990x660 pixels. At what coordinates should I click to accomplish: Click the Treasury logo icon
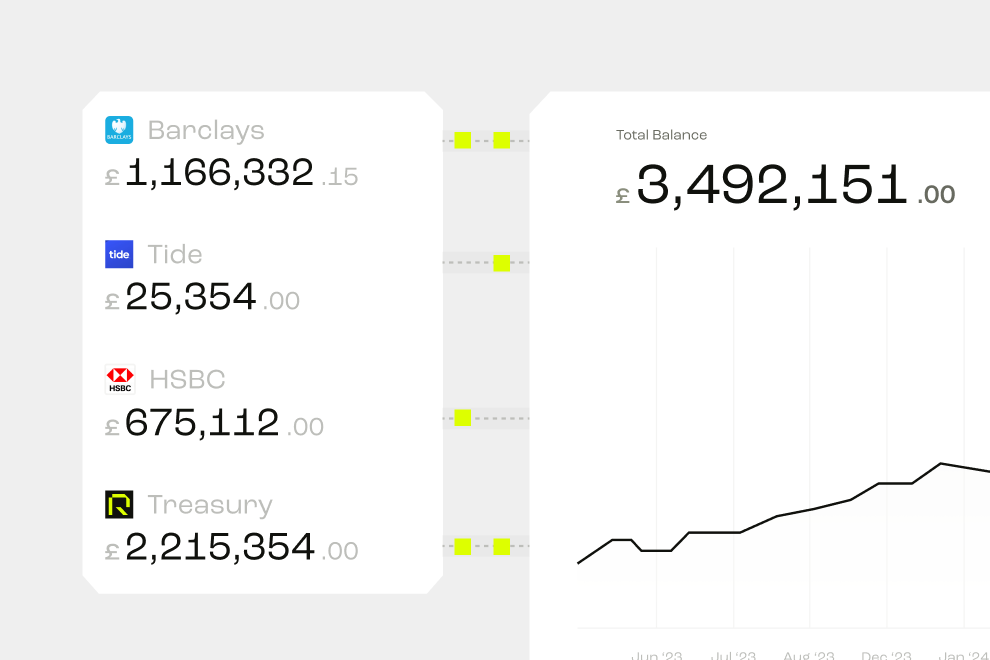click(x=119, y=505)
